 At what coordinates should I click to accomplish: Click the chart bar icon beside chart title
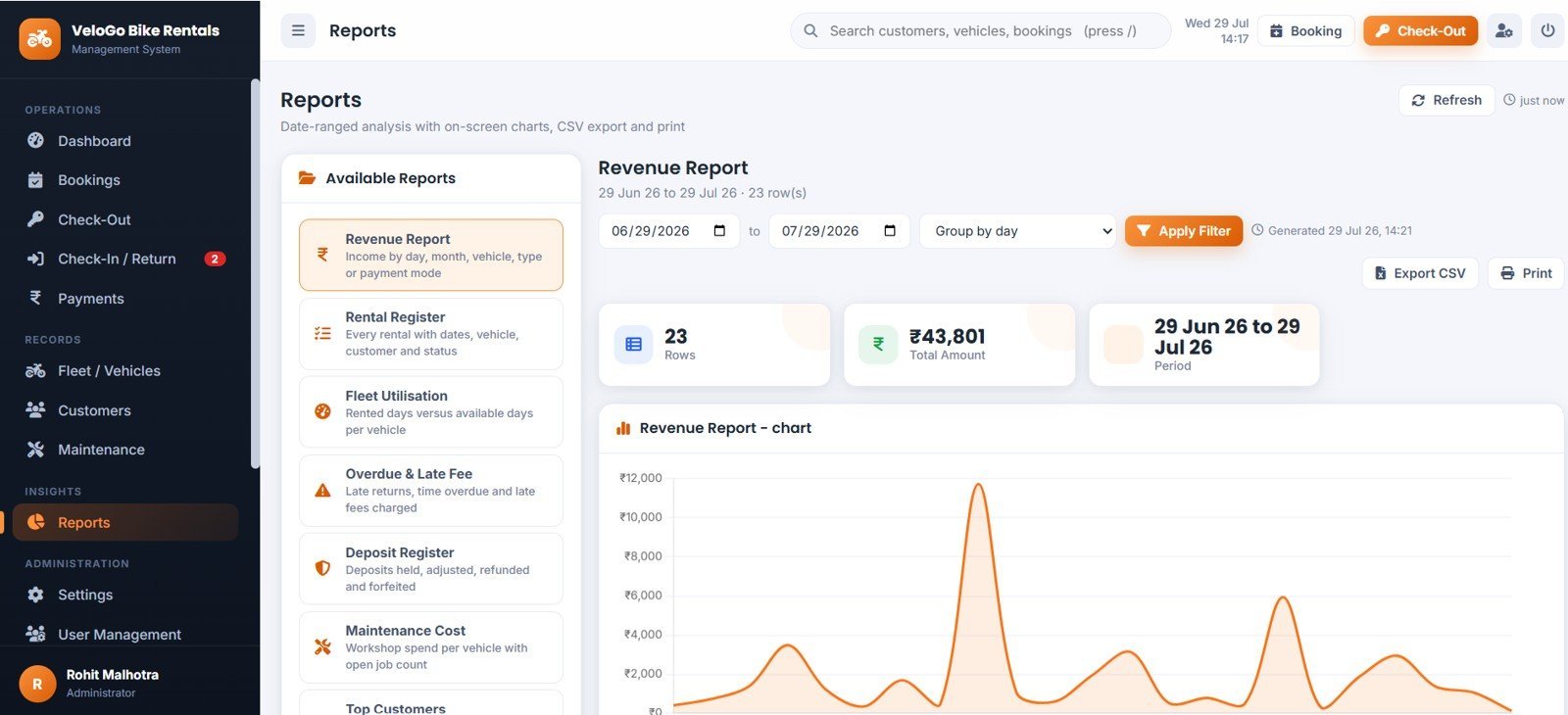click(x=623, y=428)
